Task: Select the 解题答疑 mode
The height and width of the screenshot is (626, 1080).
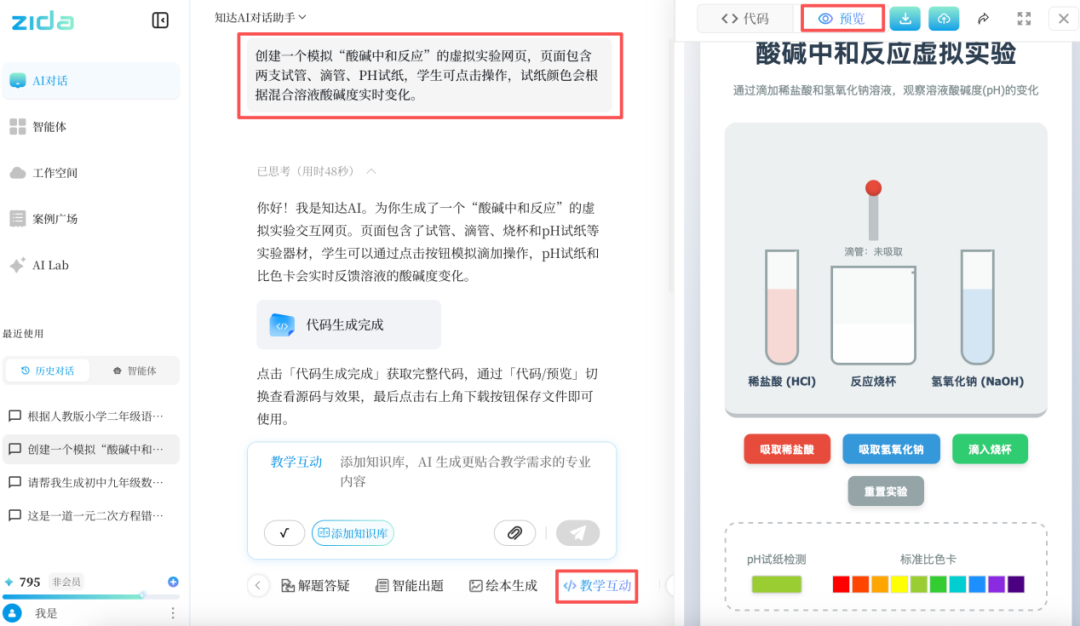Action: pyautogui.click(x=315, y=585)
